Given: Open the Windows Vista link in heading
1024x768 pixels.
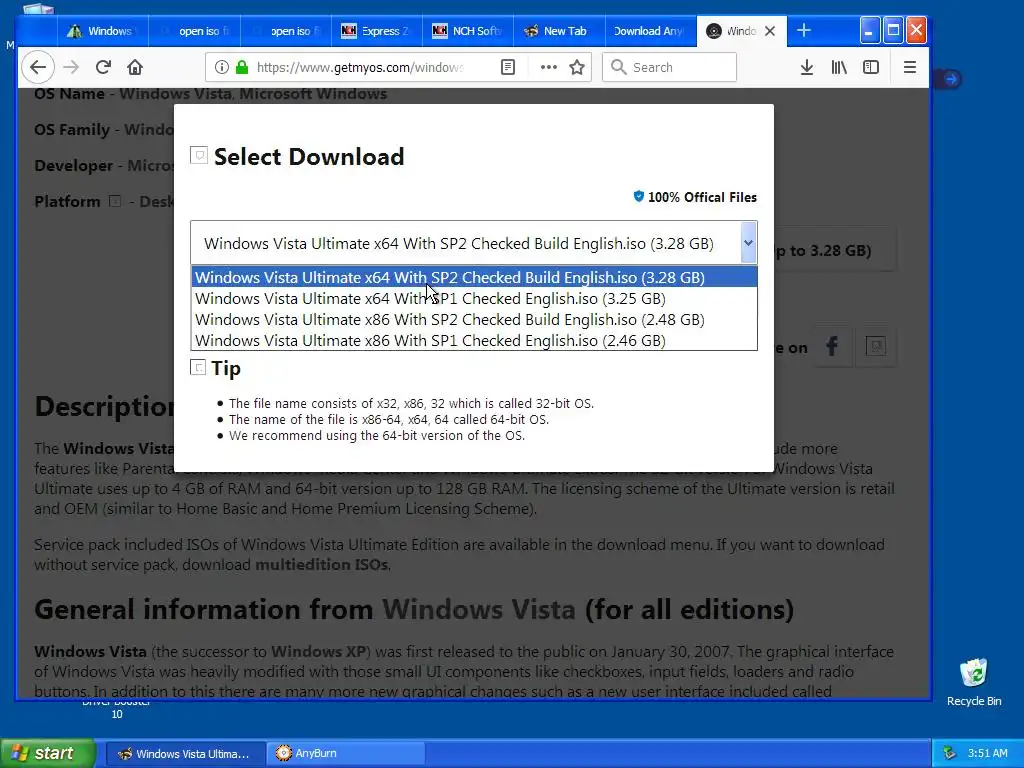Looking at the screenshot, I should coord(479,609).
